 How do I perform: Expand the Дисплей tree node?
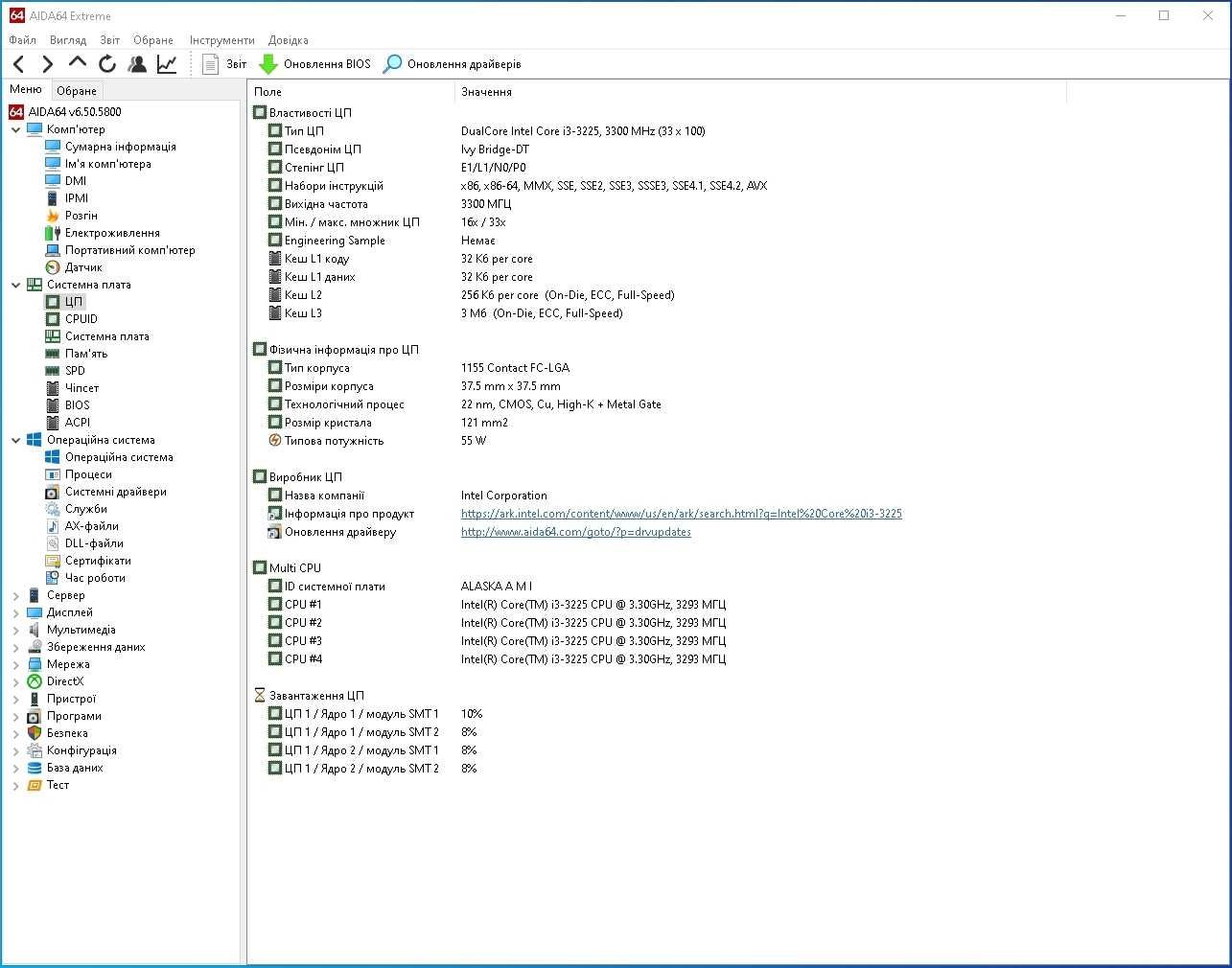pyautogui.click(x=15, y=612)
